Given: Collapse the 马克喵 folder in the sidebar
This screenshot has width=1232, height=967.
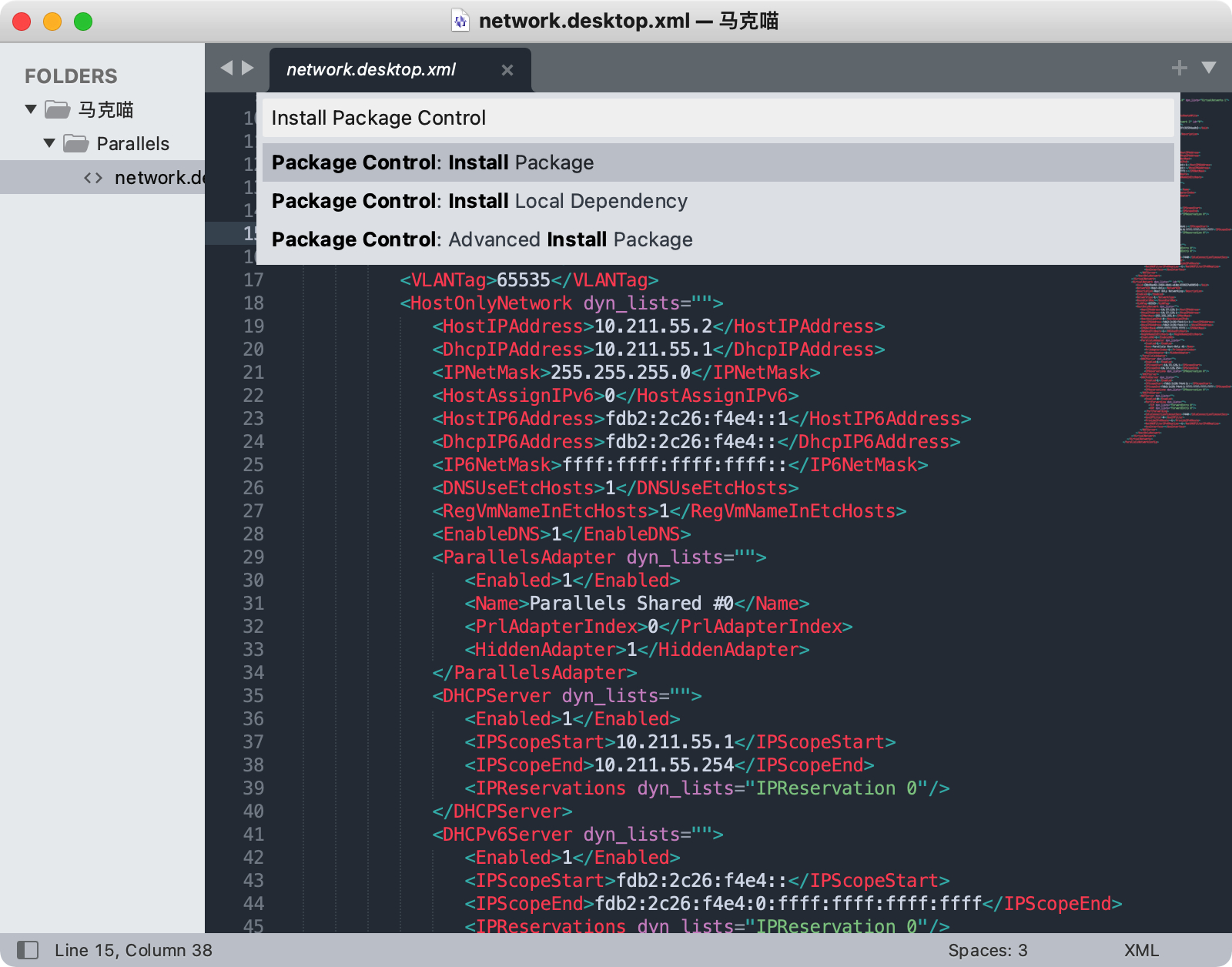Looking at the screenshot, I should 30,109.
